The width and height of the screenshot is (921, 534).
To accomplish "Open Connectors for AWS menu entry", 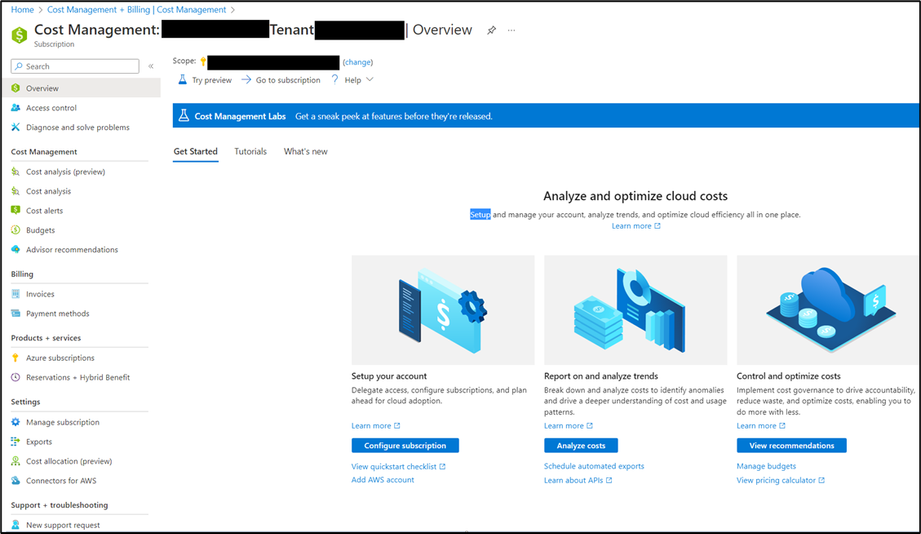I will (61, 481).
